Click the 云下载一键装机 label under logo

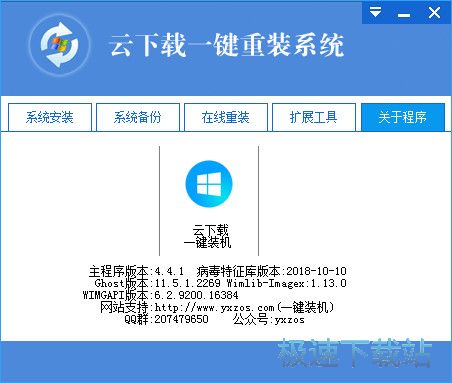tap(208, 236)
